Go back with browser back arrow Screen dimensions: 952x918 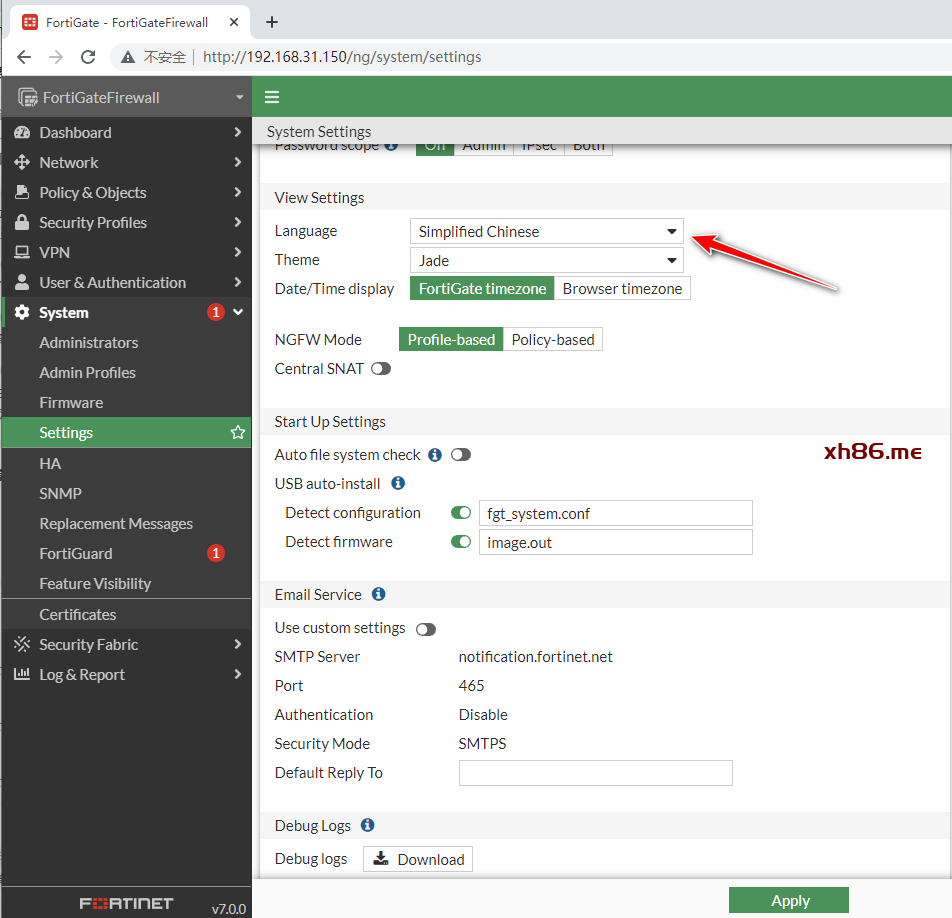pos(24,57)
